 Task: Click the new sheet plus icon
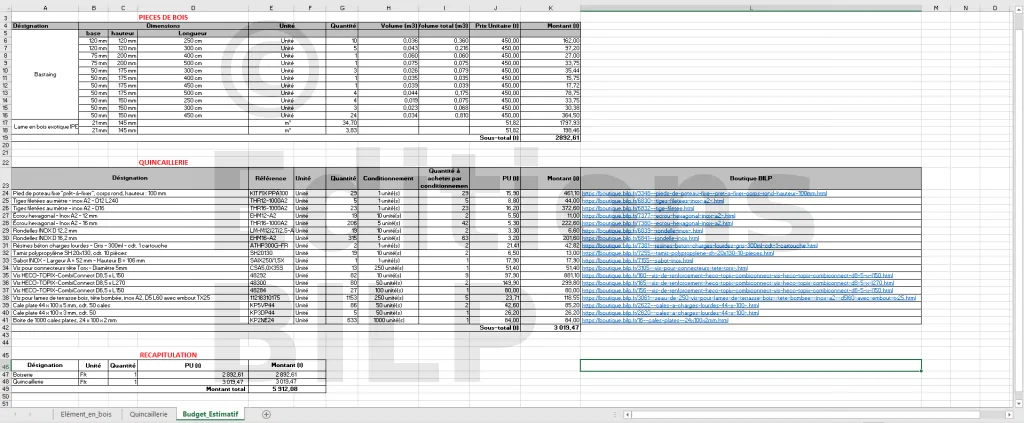click(x=266, y=413)
